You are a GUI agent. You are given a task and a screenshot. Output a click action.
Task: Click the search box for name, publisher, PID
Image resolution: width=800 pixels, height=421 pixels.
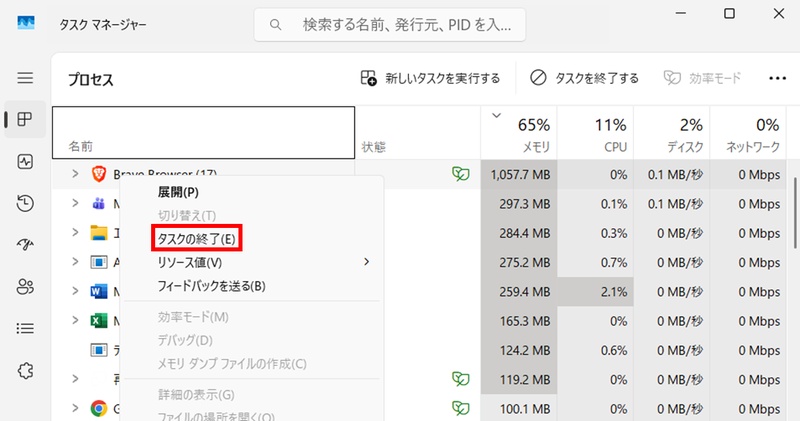(390, 24)
